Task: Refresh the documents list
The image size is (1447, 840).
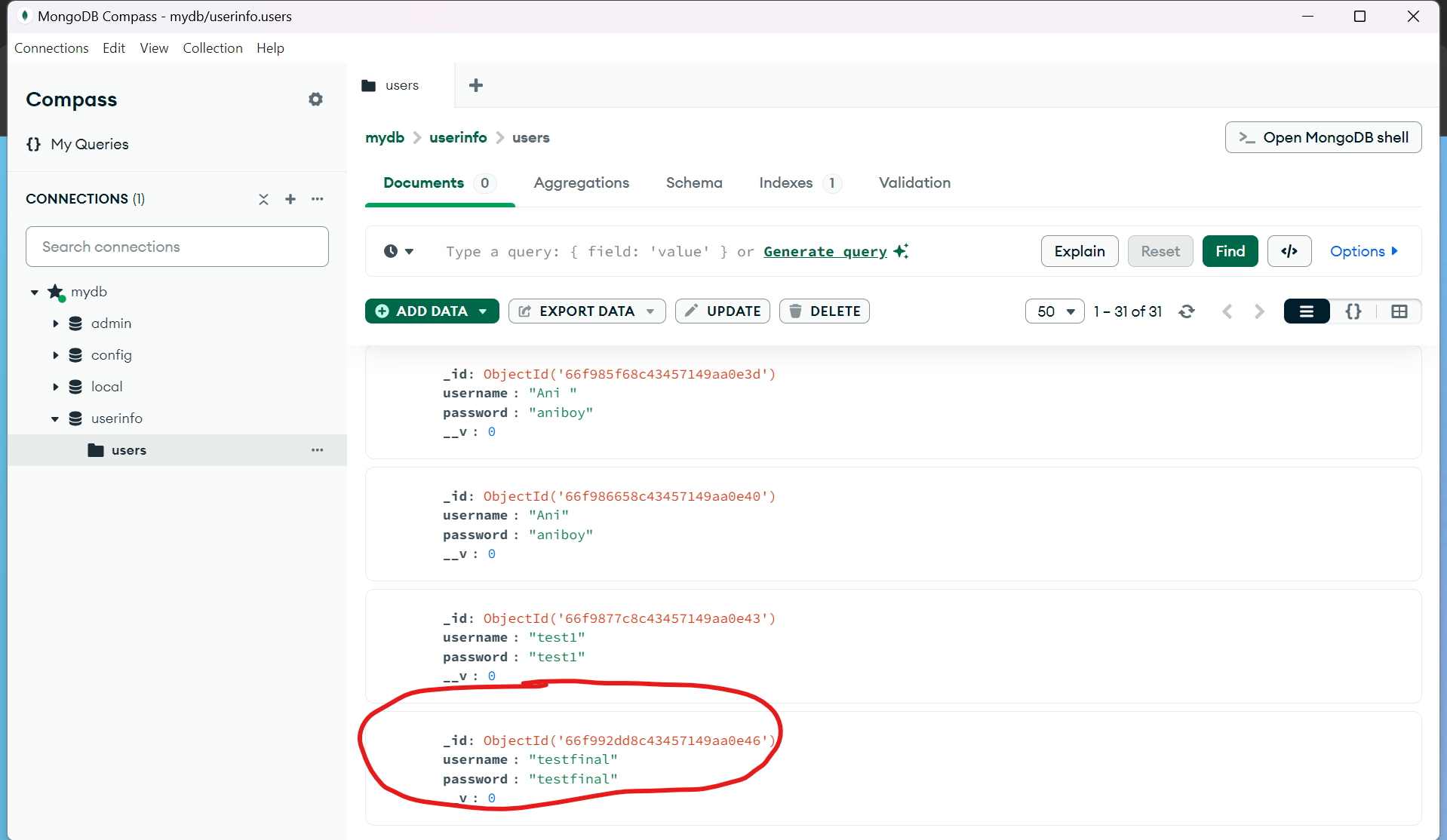Action: pyautogui.click(x=1187, y=311)
